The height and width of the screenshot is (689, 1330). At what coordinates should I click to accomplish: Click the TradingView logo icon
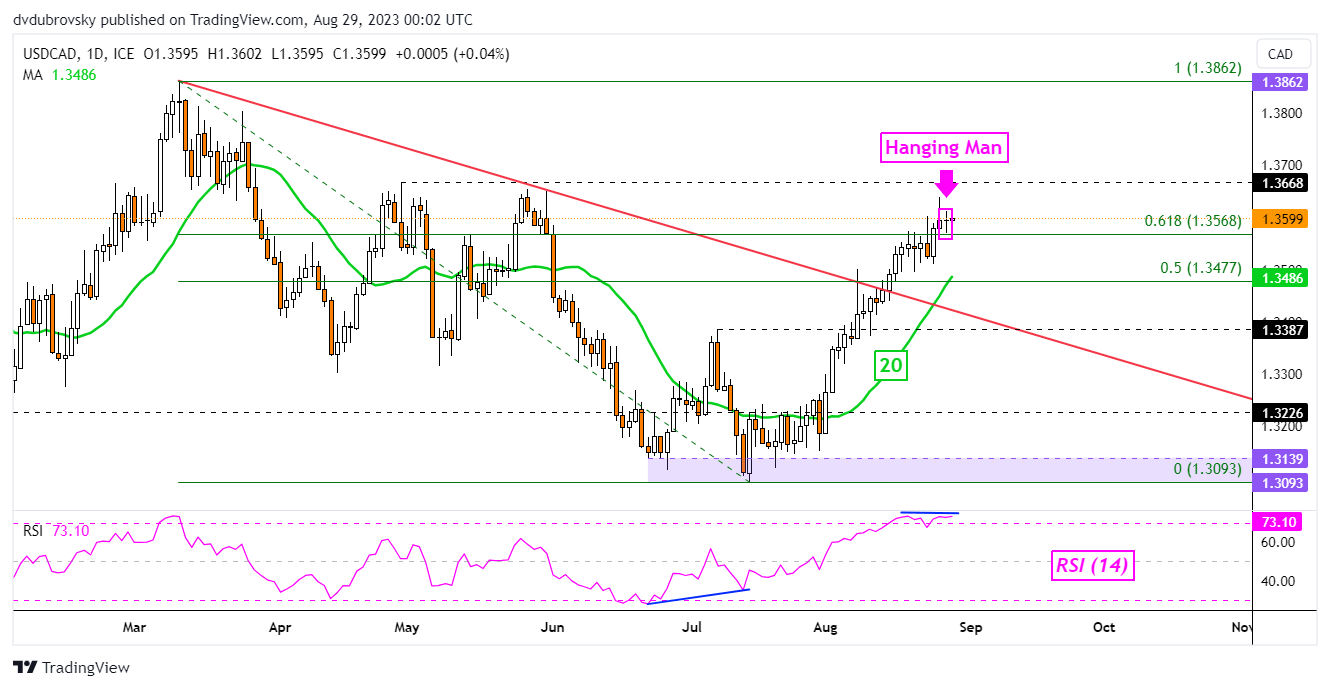coord(25,667)
